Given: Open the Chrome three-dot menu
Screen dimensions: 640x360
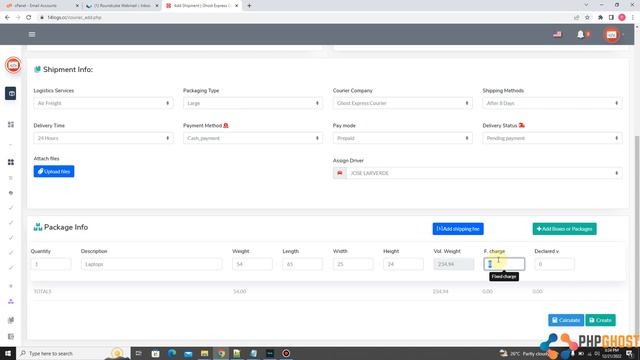Looking at the screenshot, I should 633,18.
